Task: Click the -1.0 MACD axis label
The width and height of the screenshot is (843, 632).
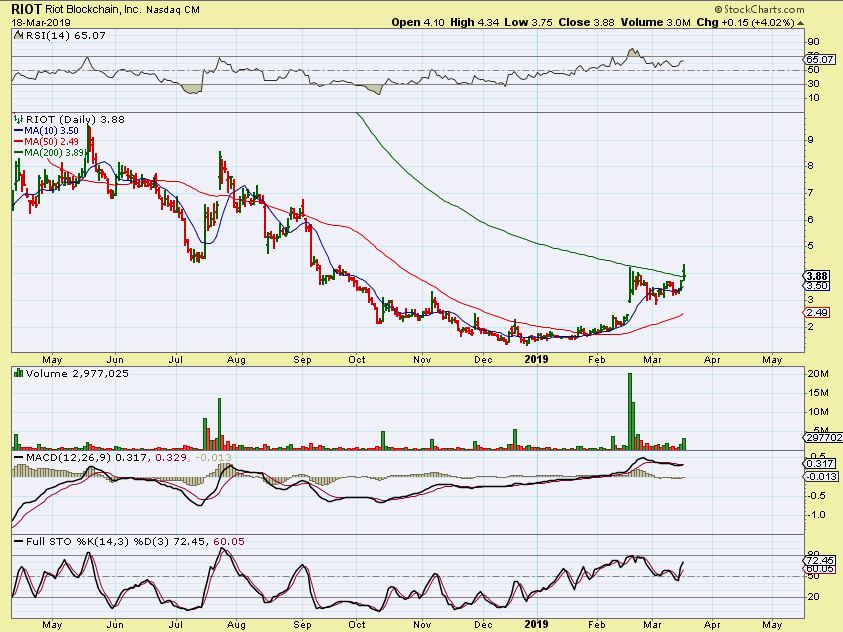Action: pyautogui.click(x=817, y=515)
